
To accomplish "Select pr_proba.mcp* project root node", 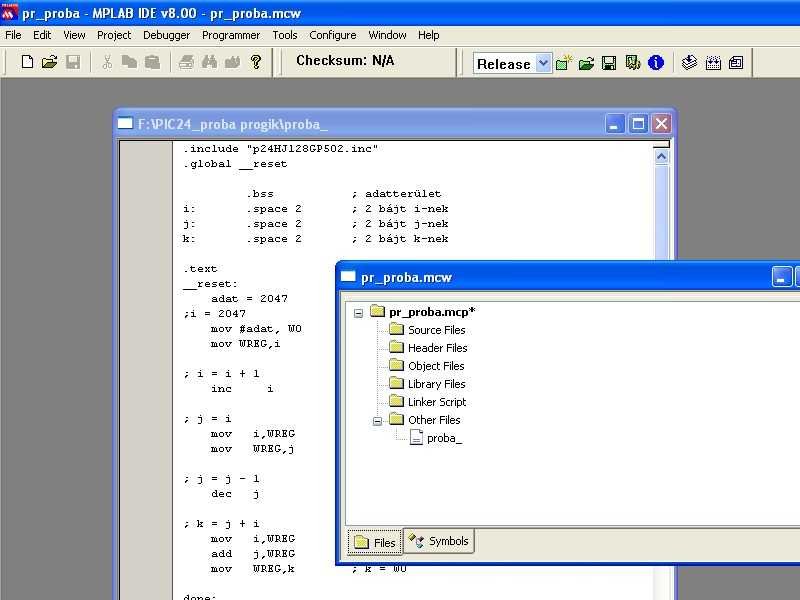I will coord(432,312).
